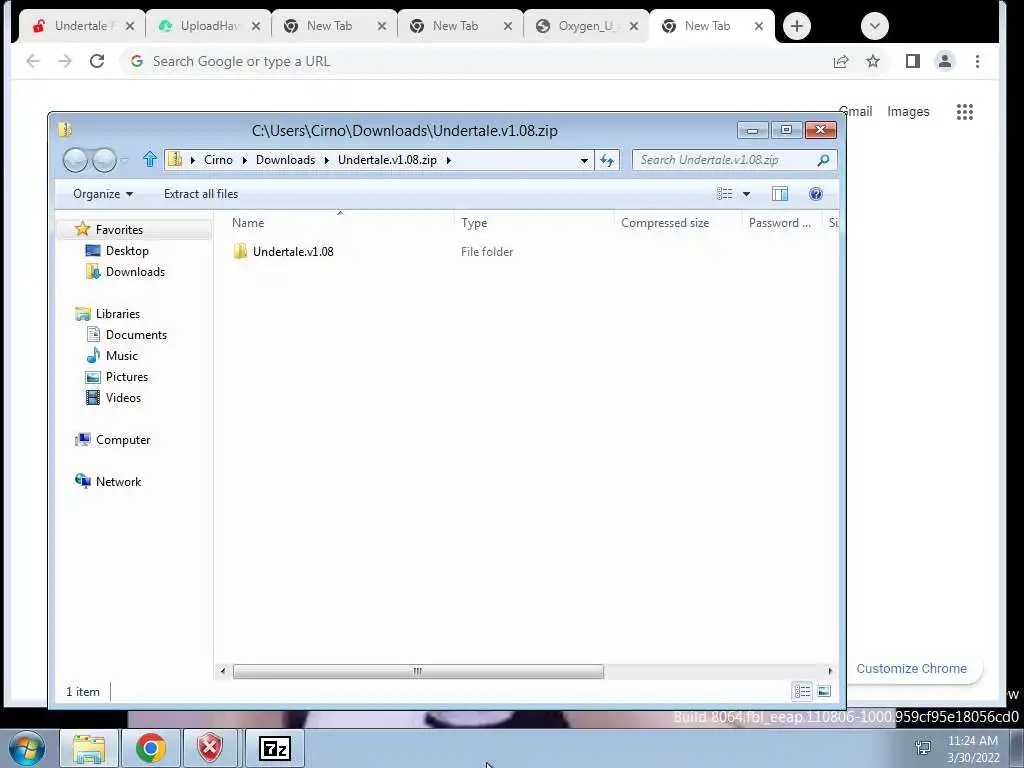Image resolution: width=1024 pixels, height=768 pixels.
Task: Open the Images link on Google page
Action: [x=908, y=112]
